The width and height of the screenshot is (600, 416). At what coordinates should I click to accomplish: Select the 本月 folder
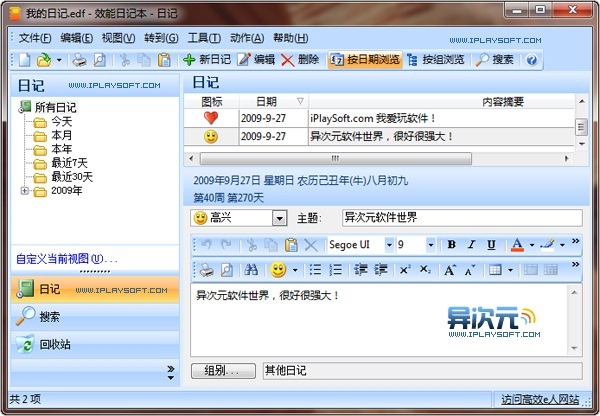click(62, 135)
